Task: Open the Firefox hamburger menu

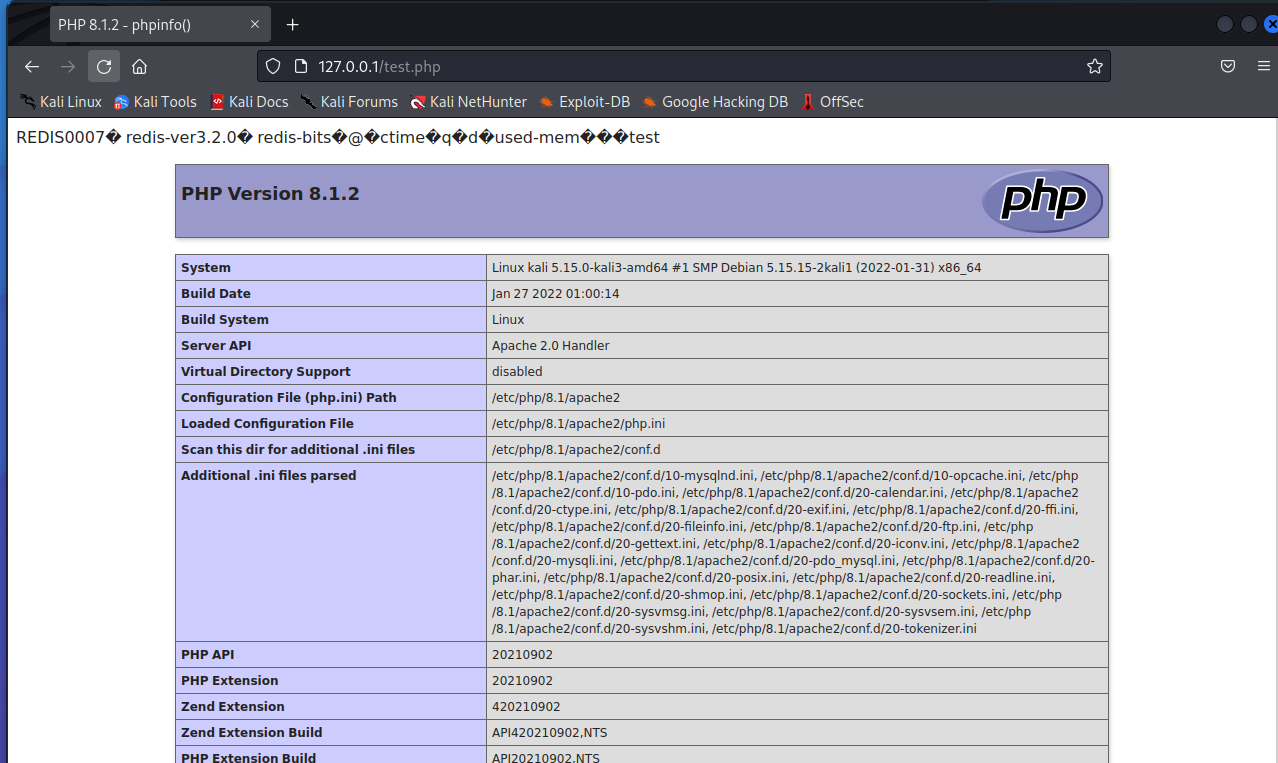Action: pos(1264,67)
